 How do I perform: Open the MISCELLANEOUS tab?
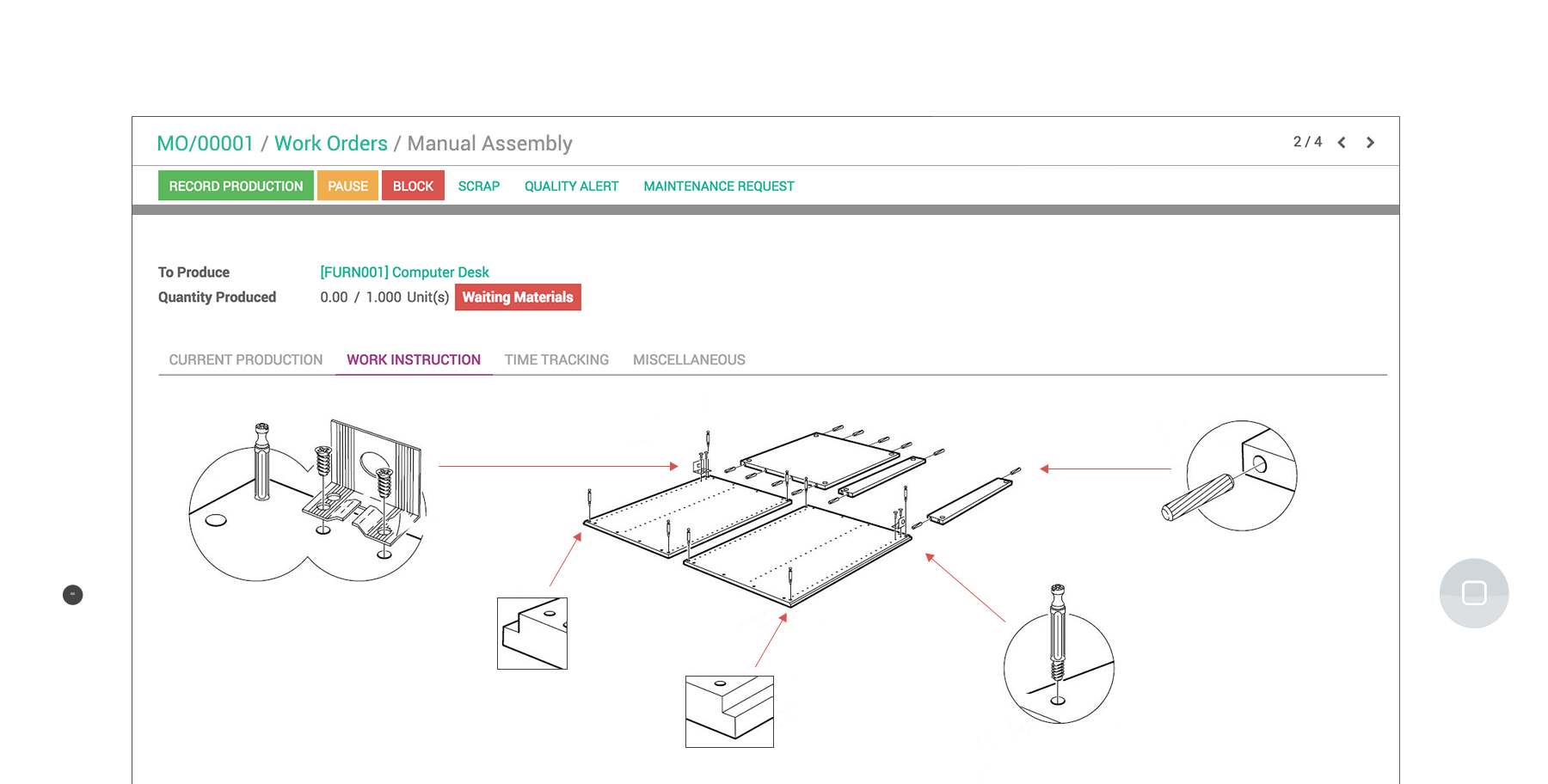pyautogui.click(x=688, y=359)
